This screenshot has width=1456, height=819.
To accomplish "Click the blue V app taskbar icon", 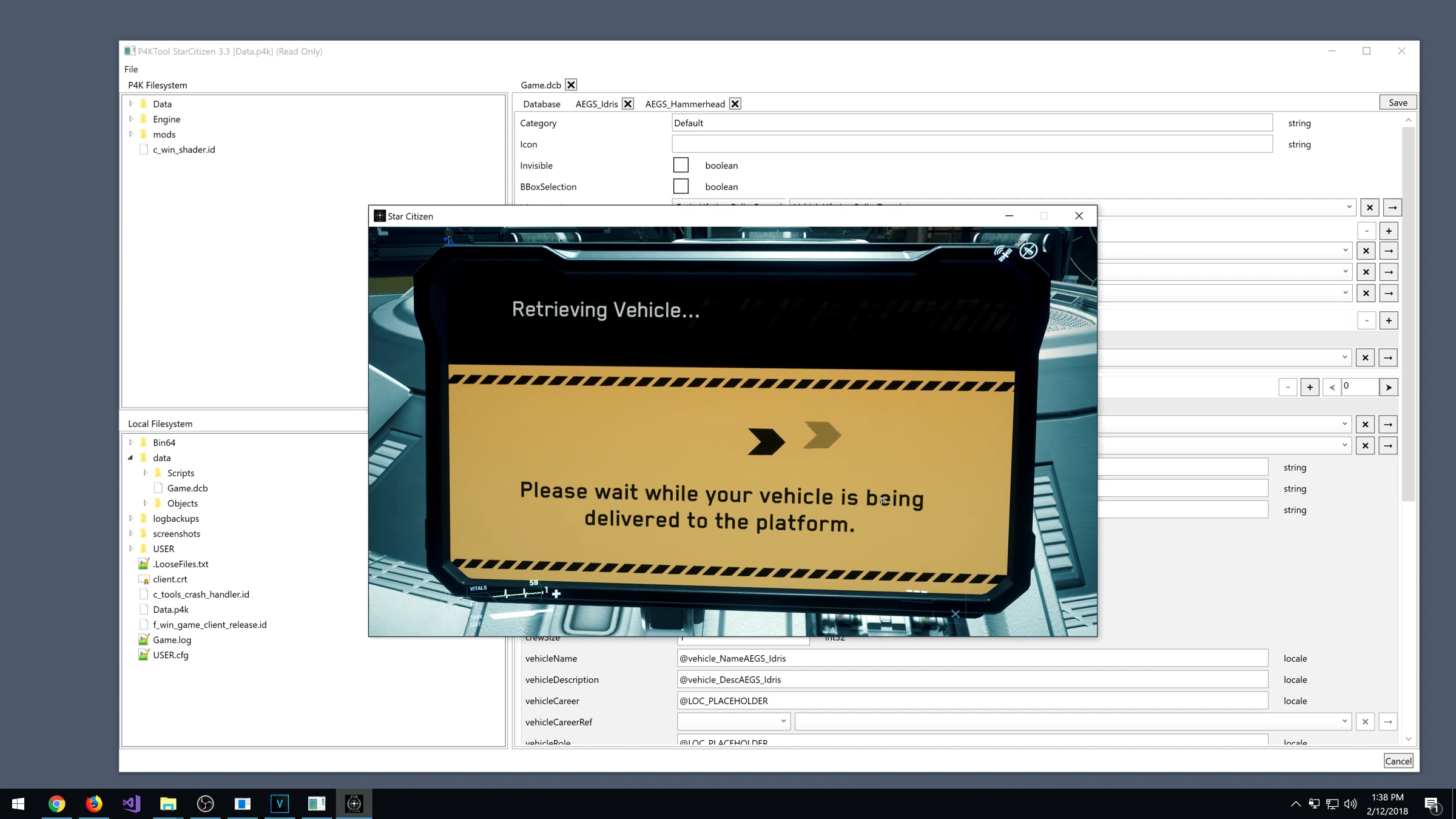I will (x=280, y=804).
